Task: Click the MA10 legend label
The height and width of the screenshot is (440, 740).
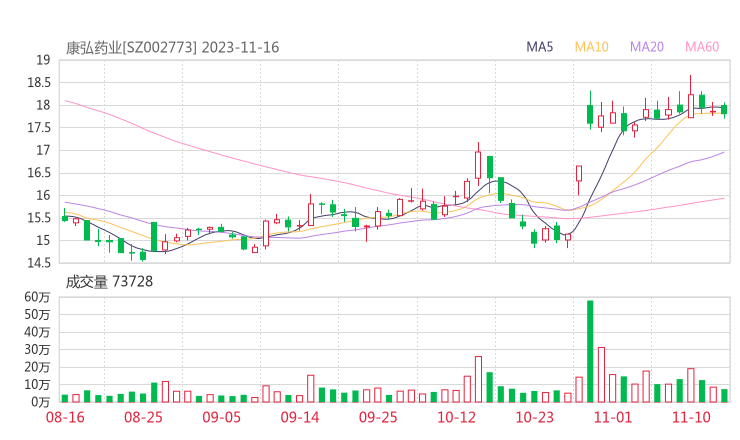Action: click(x=591, y=47)
